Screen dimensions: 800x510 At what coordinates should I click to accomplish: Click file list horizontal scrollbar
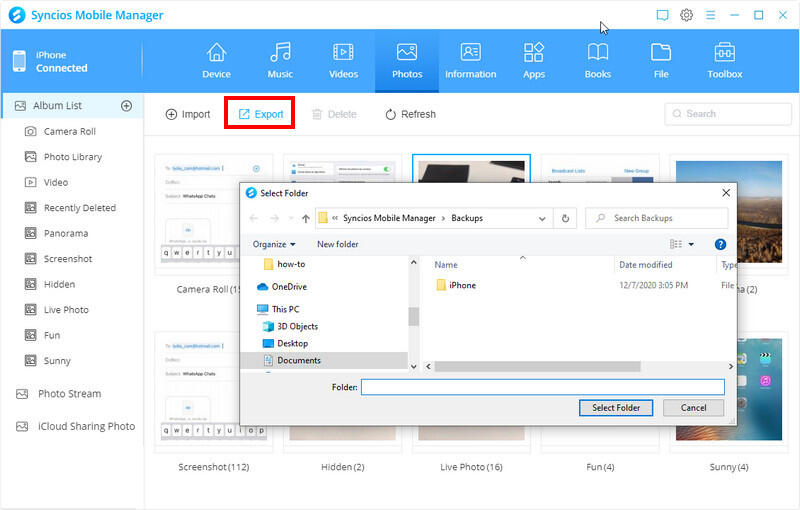pos(537,367)
